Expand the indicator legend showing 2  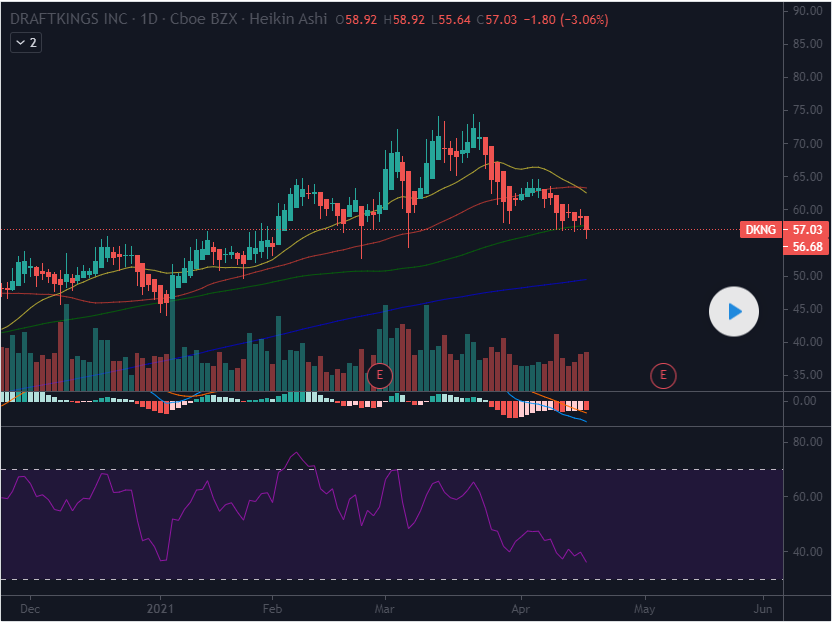25,43
